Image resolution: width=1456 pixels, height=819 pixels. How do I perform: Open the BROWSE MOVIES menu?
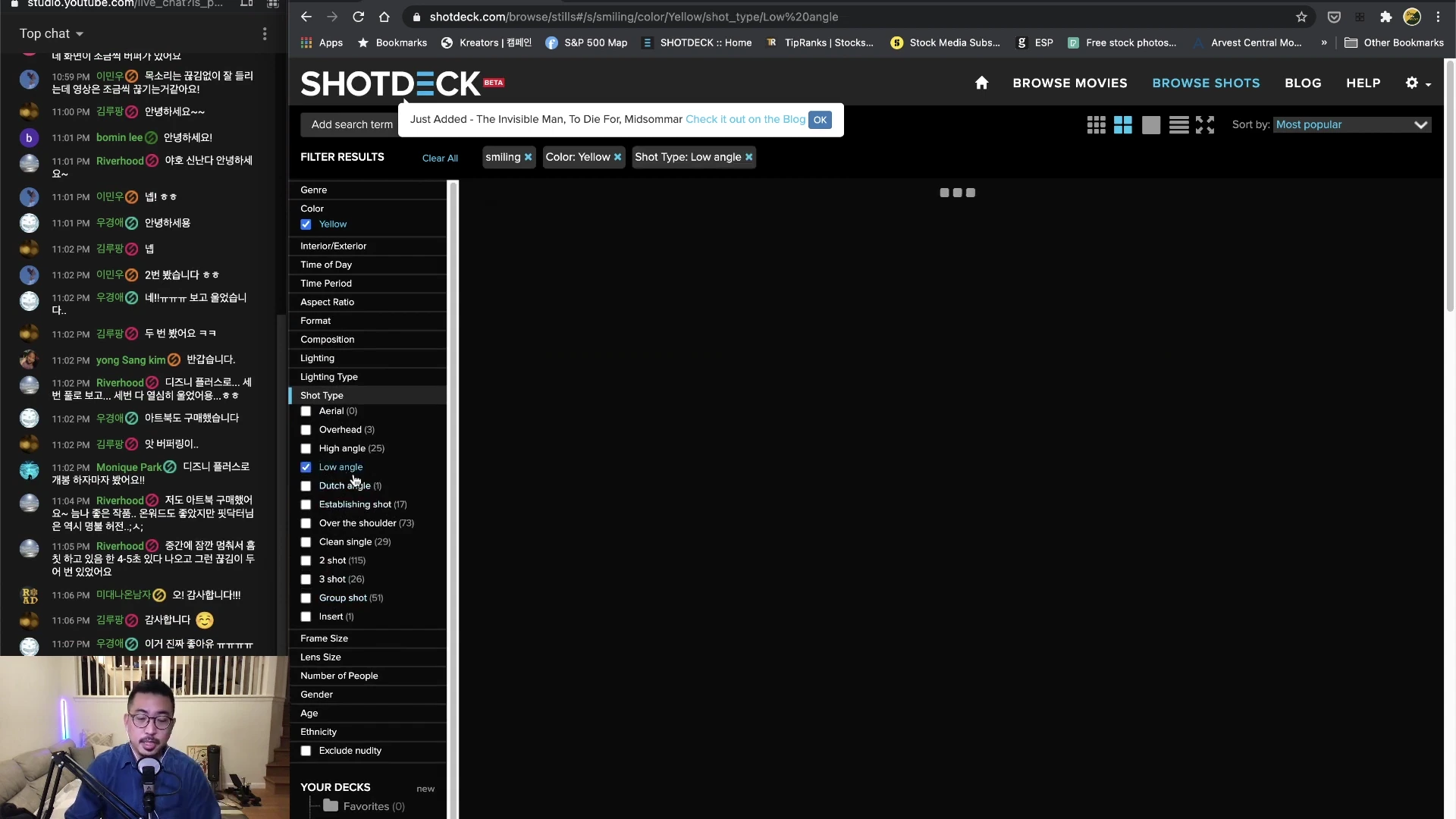tap(1069, 83)
